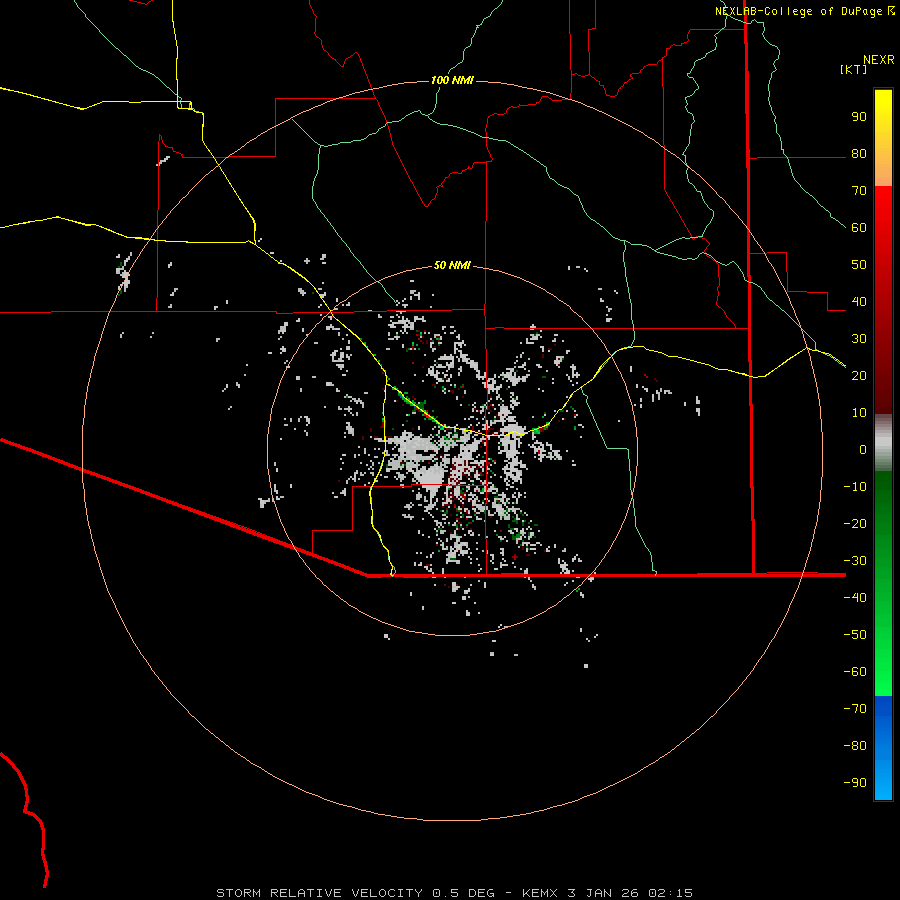Pick the yellow-orange segment of the color bar
This screenshot has width=900, height=900.
(x=883, y=138)
